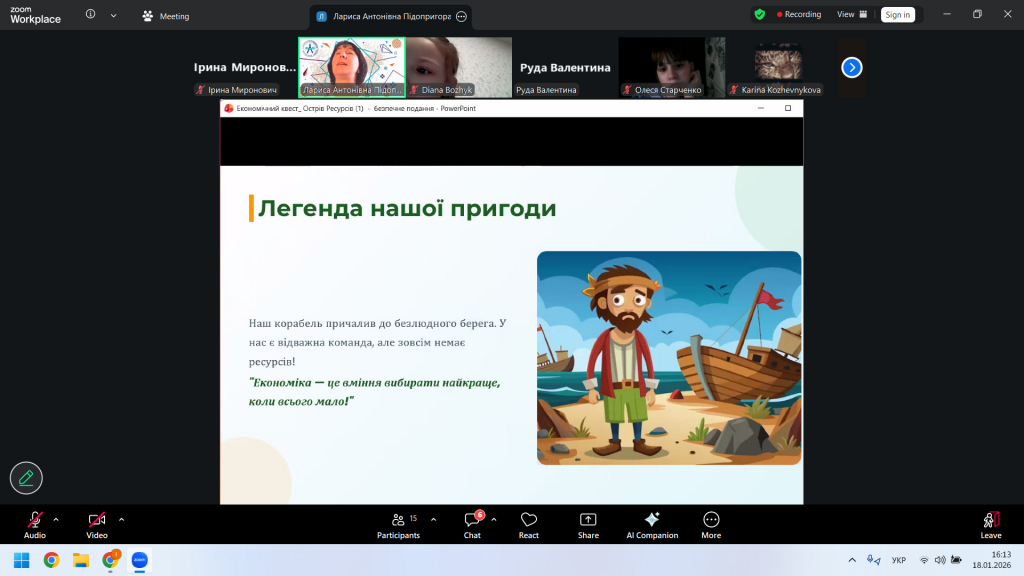Open Google Chrome from the taskbar
This screenshot has height=576, width=1024.
click(x=51, y=560)
